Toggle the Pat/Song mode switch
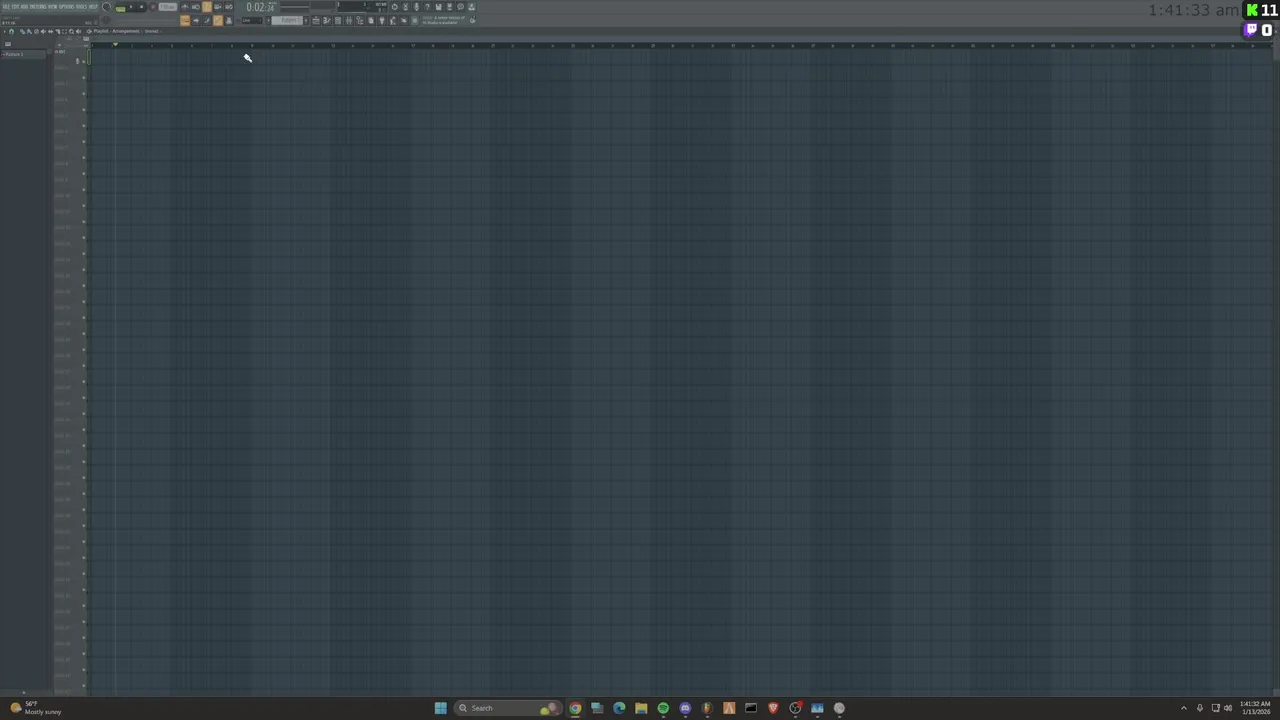The width and height of the screenshot is (1280, 720). pyautogui.click(x=120, y=8)
